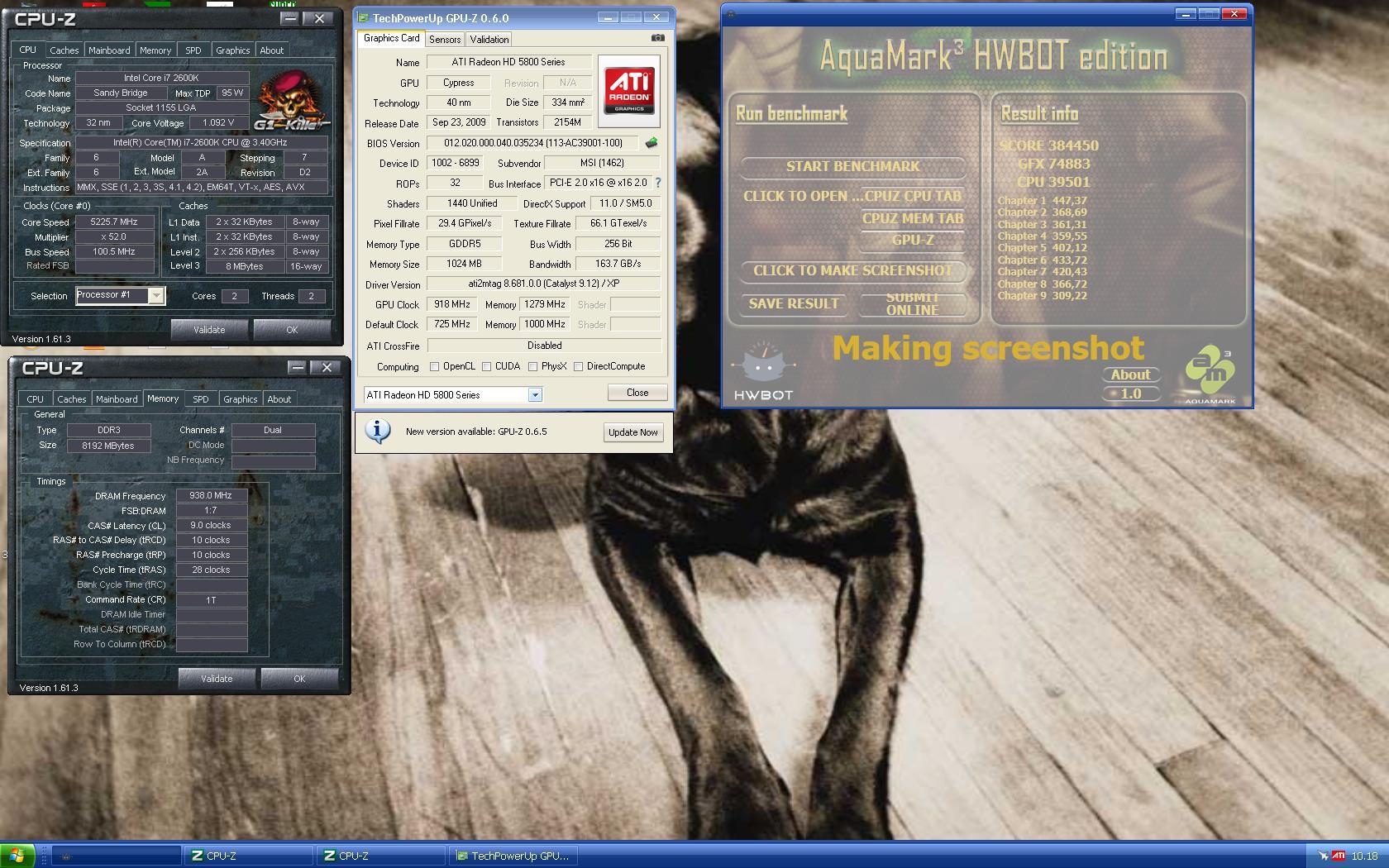The width and height of the screenshot is (1389, 868).
Task: Click the ATI tray icon in the taskbar
Action: coord(1339,856)
